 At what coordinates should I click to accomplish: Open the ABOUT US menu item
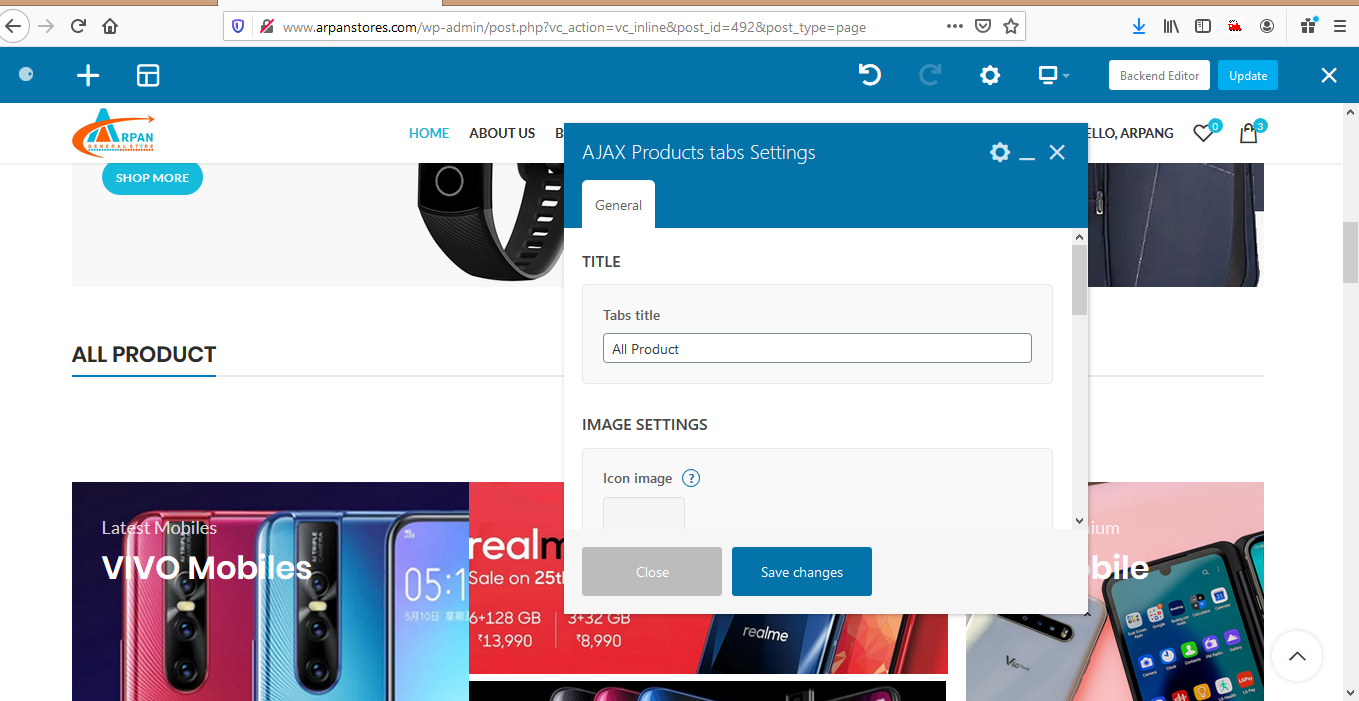pos(502,133)
